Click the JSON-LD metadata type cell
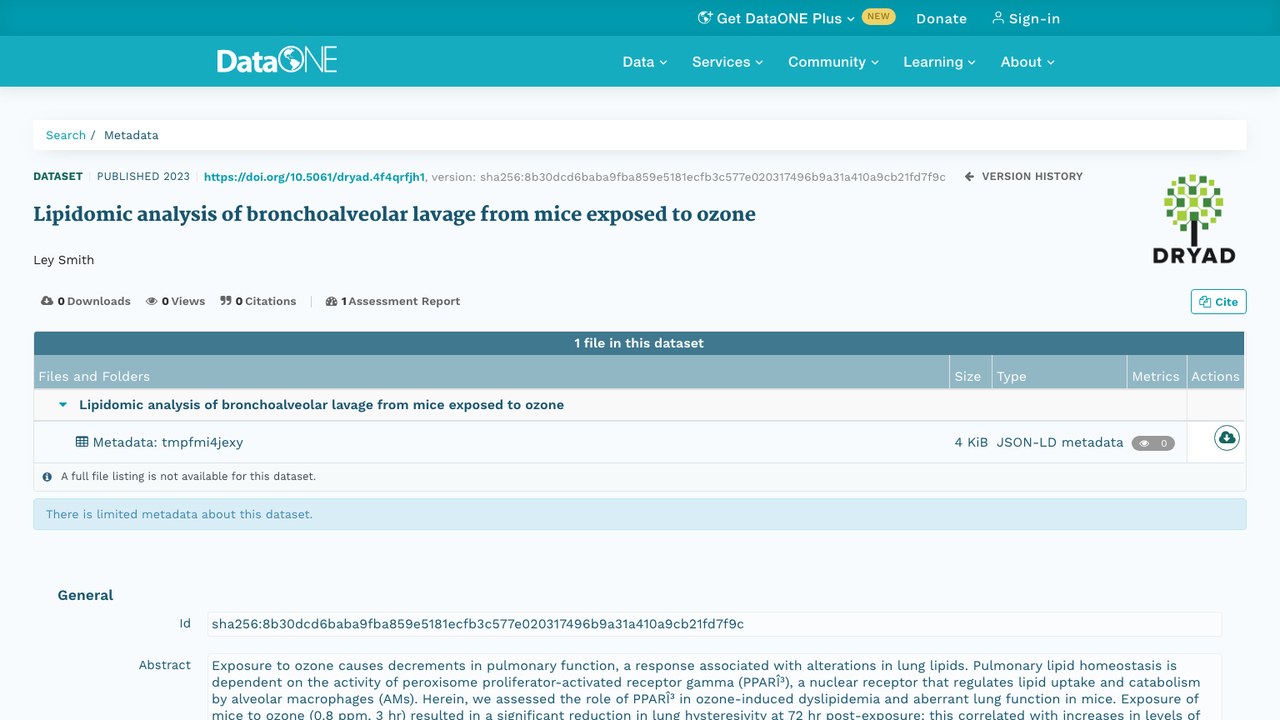Viewport: 1280px width, 720px height. click(x=1059, y=442)
